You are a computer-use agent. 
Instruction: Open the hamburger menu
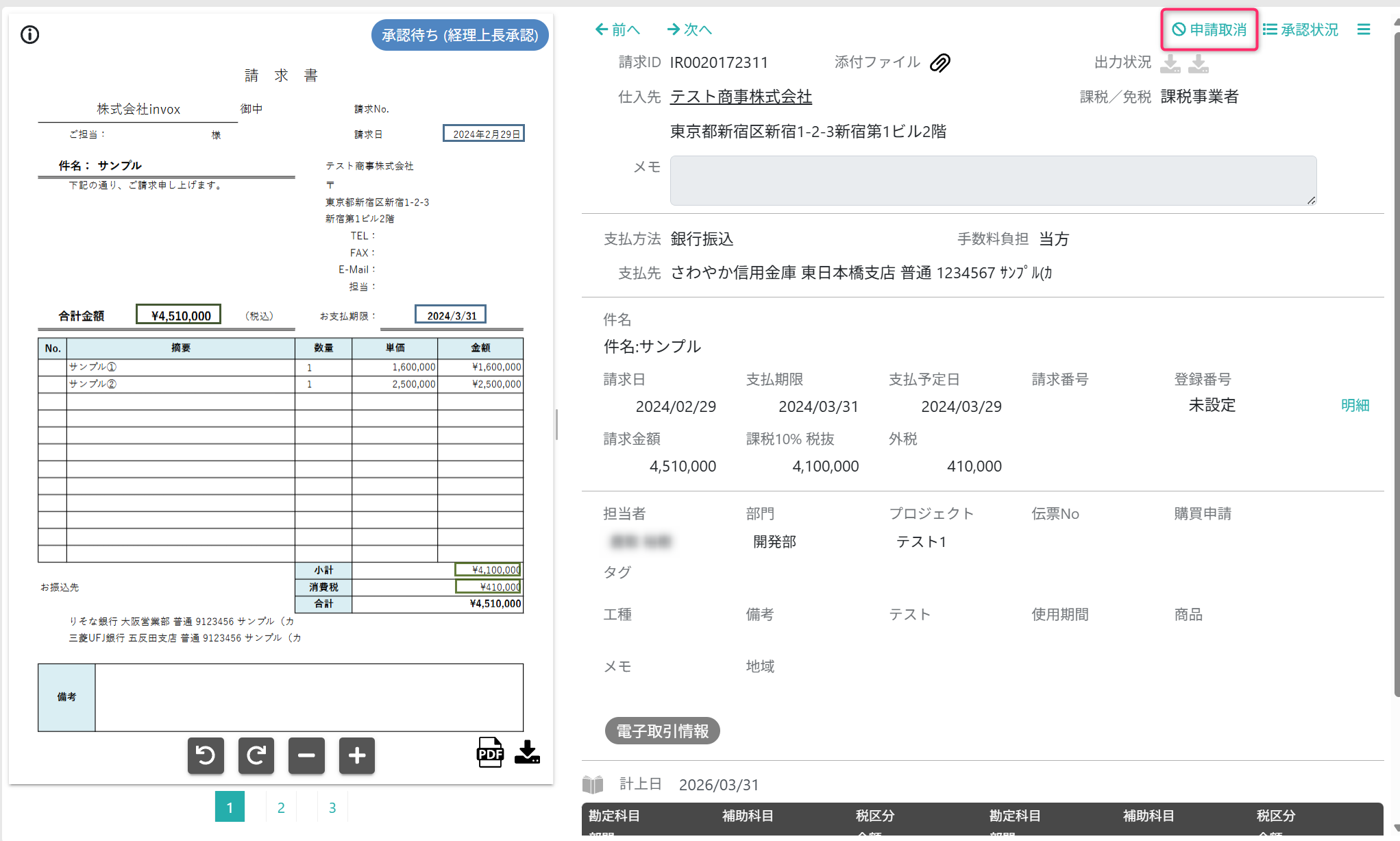pos(1364,29)
